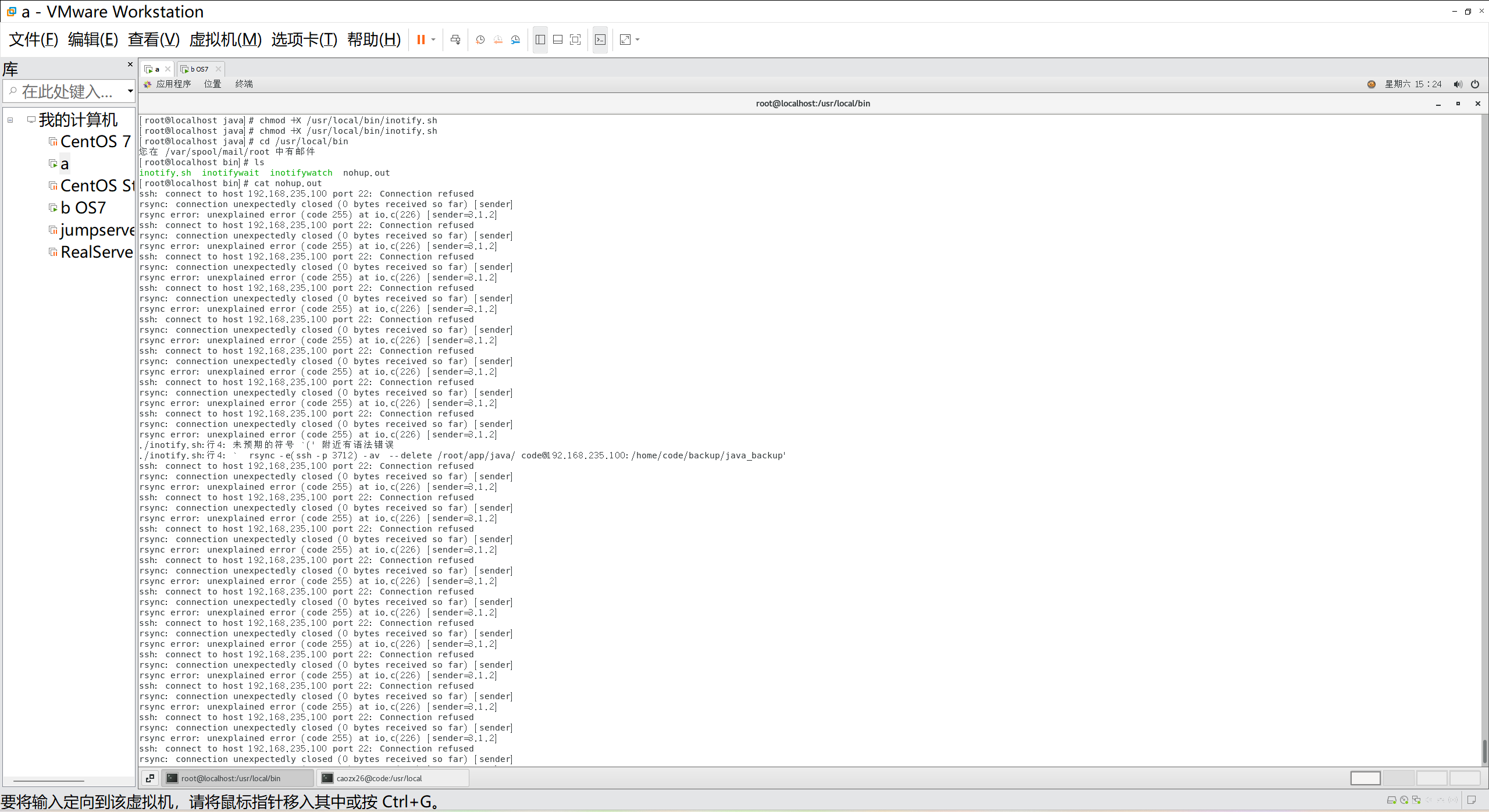This screenshot has height=812, width=1489.
Task: Open the stretch guest dropdown arrow
Action: pos(638,40)
